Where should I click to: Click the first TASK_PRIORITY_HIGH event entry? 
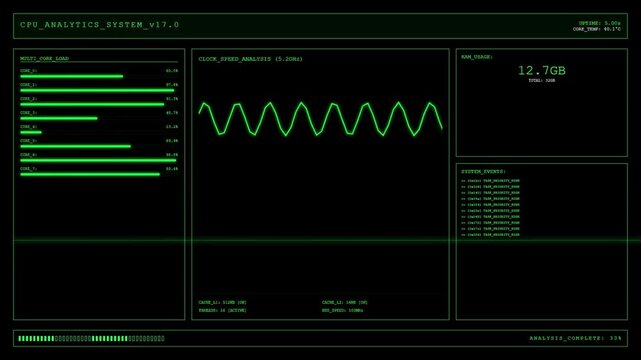[x=491, y=181]
